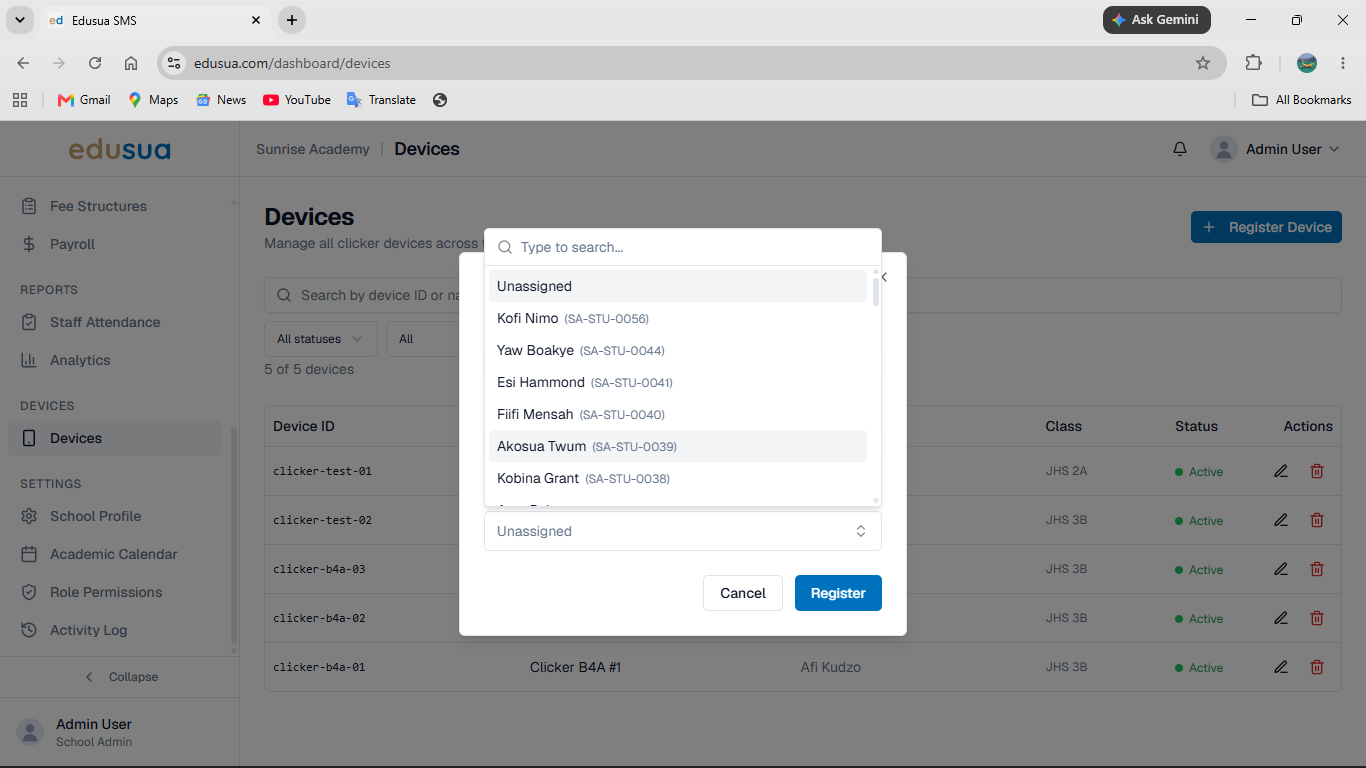Open notifications bell icon
The width and height of the screenshot is (1366, 768).
(x=1180, y=149)
